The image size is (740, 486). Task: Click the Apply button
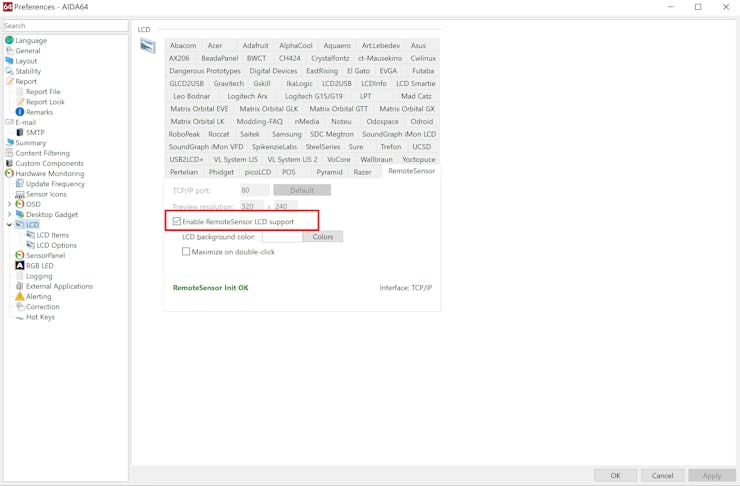(x=712, y=475)
